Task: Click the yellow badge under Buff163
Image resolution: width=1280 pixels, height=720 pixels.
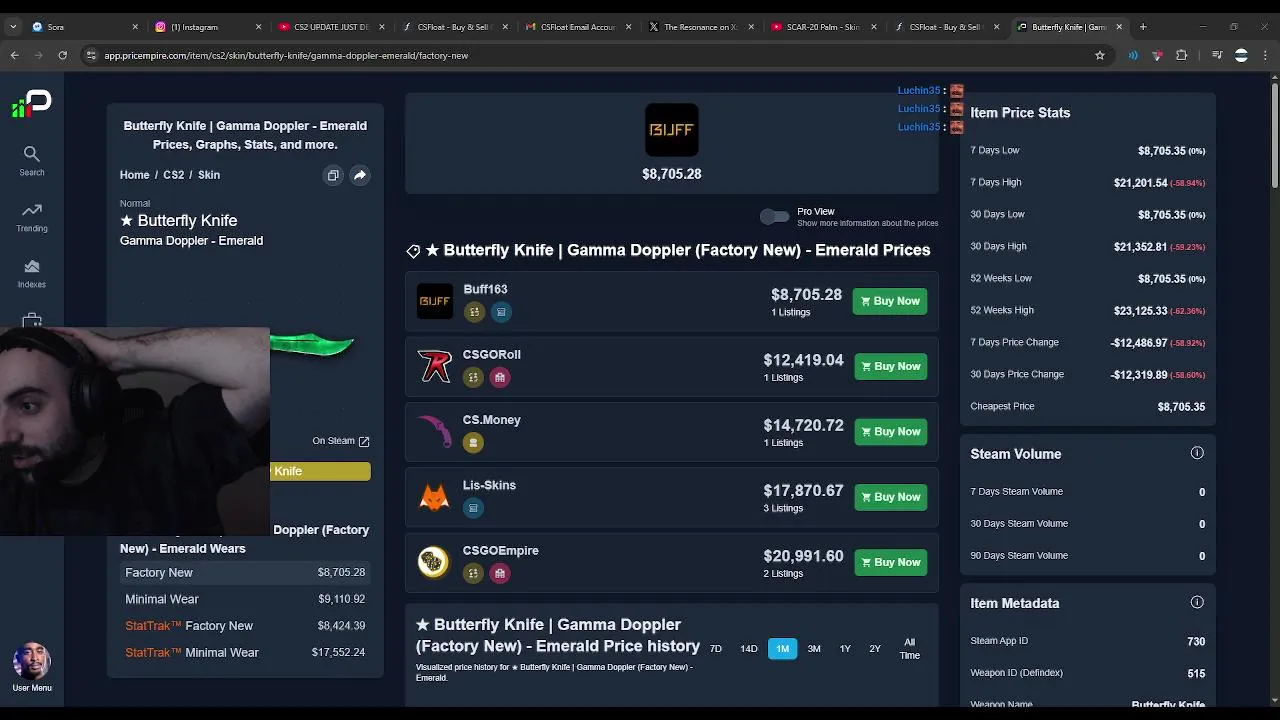Action: coord(474,312)
